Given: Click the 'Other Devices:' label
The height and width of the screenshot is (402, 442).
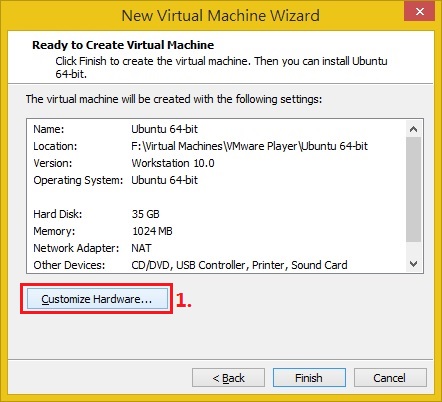Looking at the screenshot, I should [x=69, y=265].
